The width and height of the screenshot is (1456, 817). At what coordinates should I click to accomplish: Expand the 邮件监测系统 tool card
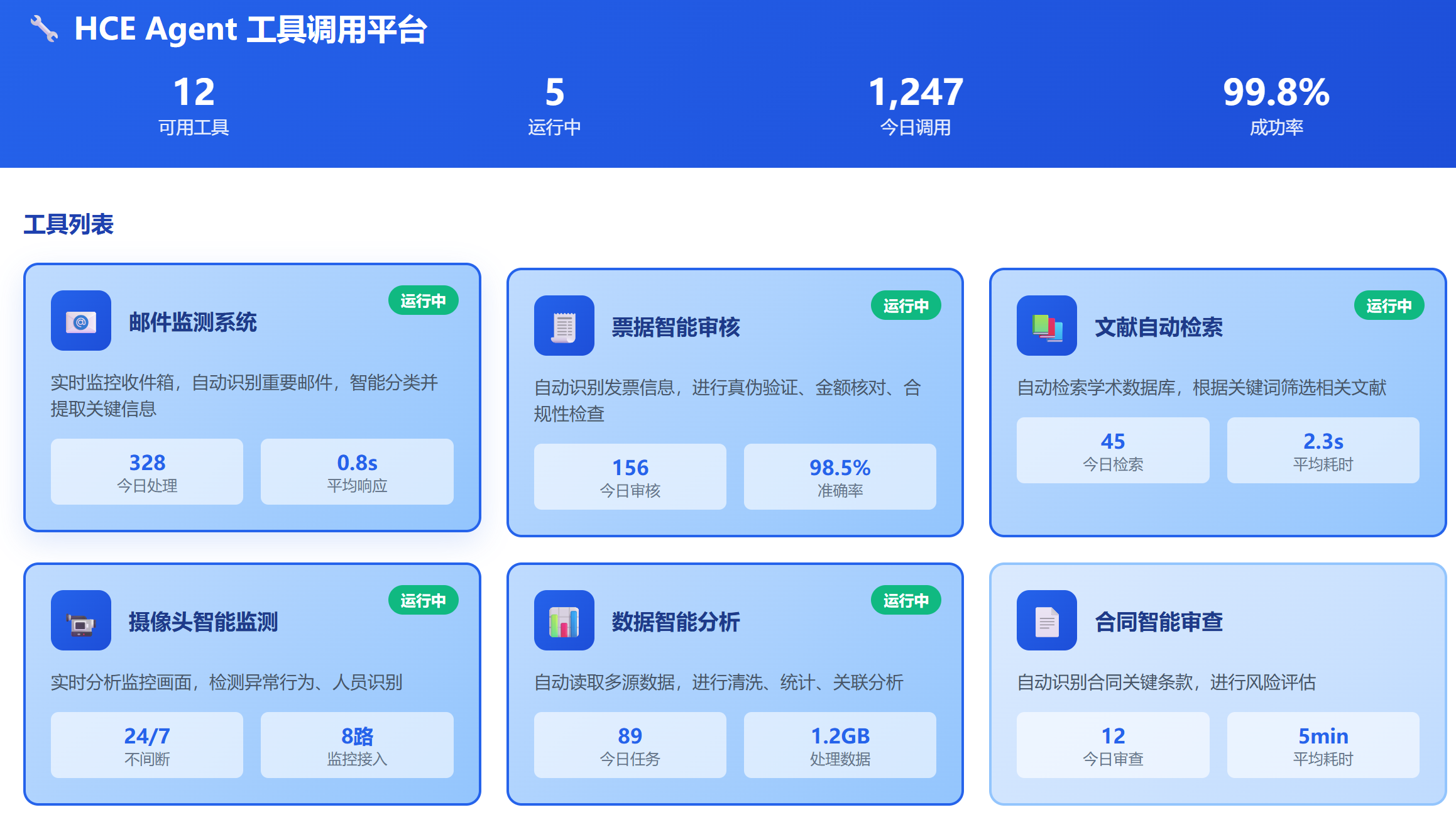pos(251,396)
